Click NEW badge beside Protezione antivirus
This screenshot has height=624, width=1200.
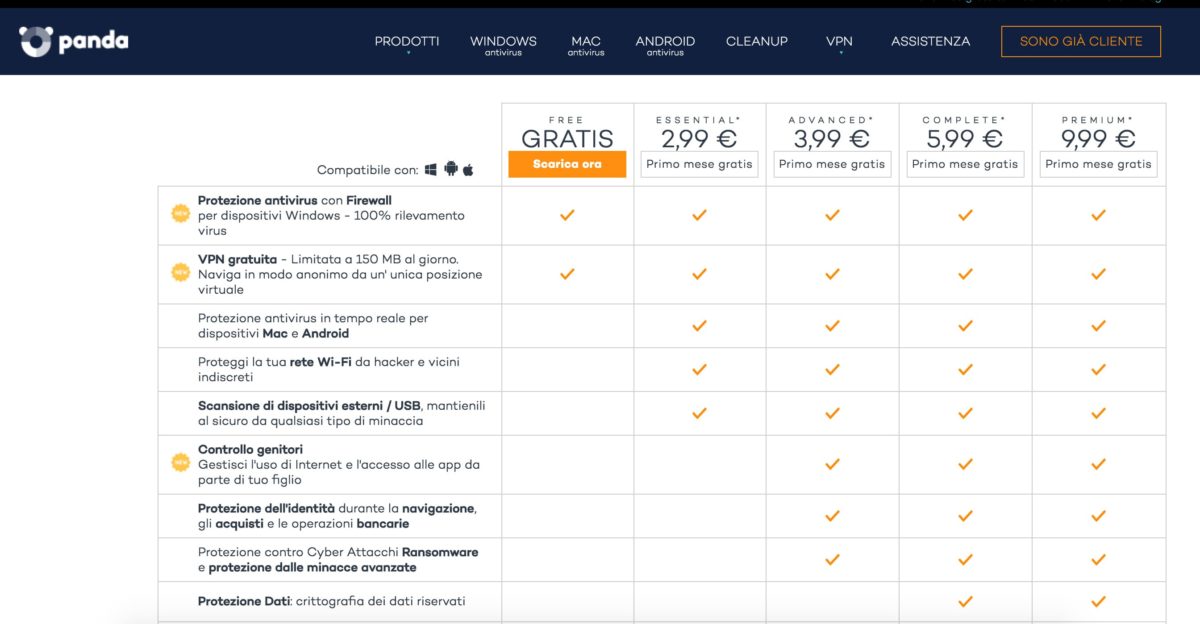point(181,213)
